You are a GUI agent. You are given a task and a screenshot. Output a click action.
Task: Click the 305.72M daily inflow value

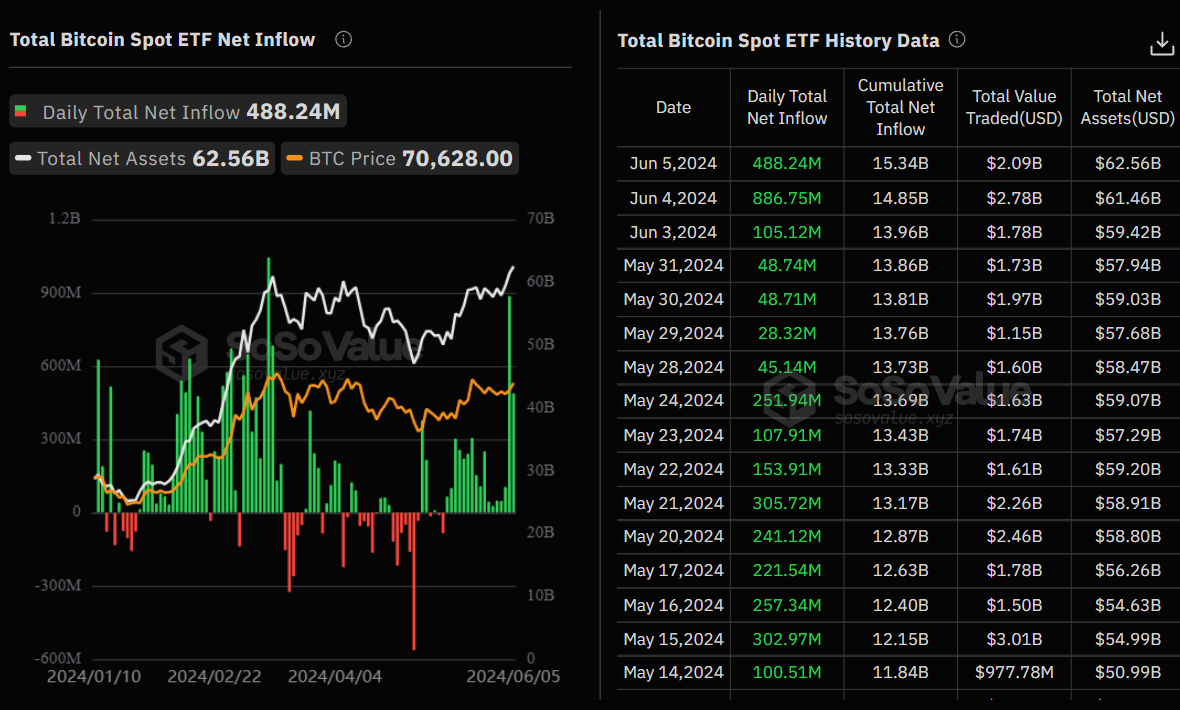[x=787, y=503]
